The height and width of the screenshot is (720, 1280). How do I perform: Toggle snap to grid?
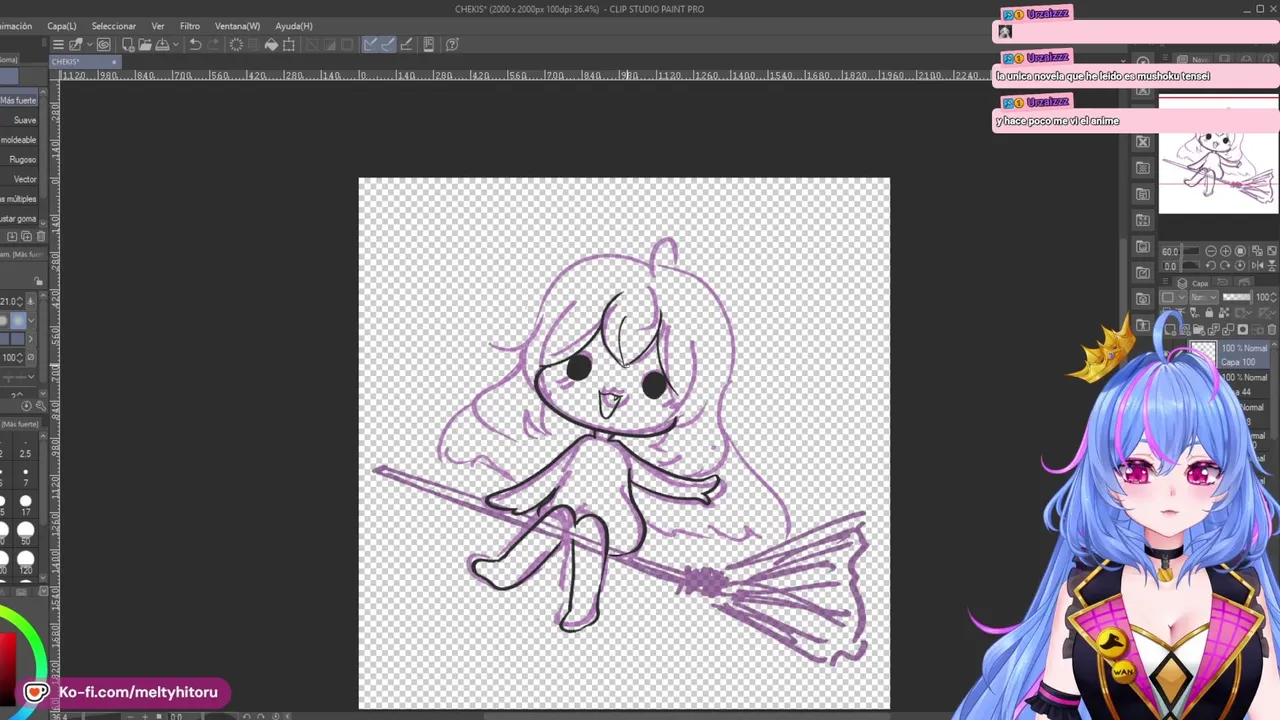[x=406, y=44]
